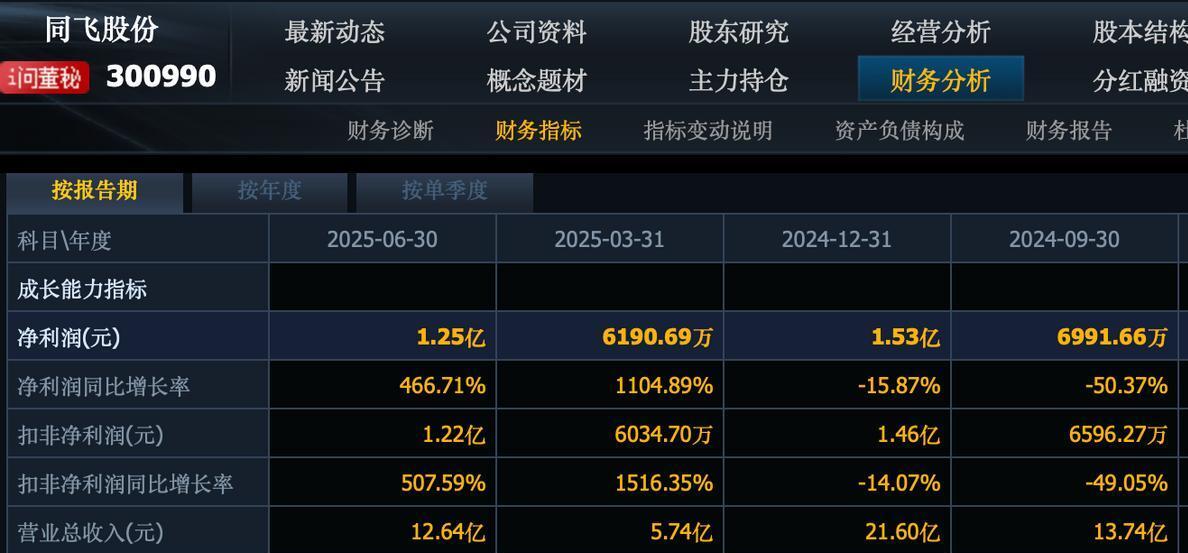Viewport: 1188px width, 553px height.
Task: Switch to the 按年度 tab
Action: point(270,191)
